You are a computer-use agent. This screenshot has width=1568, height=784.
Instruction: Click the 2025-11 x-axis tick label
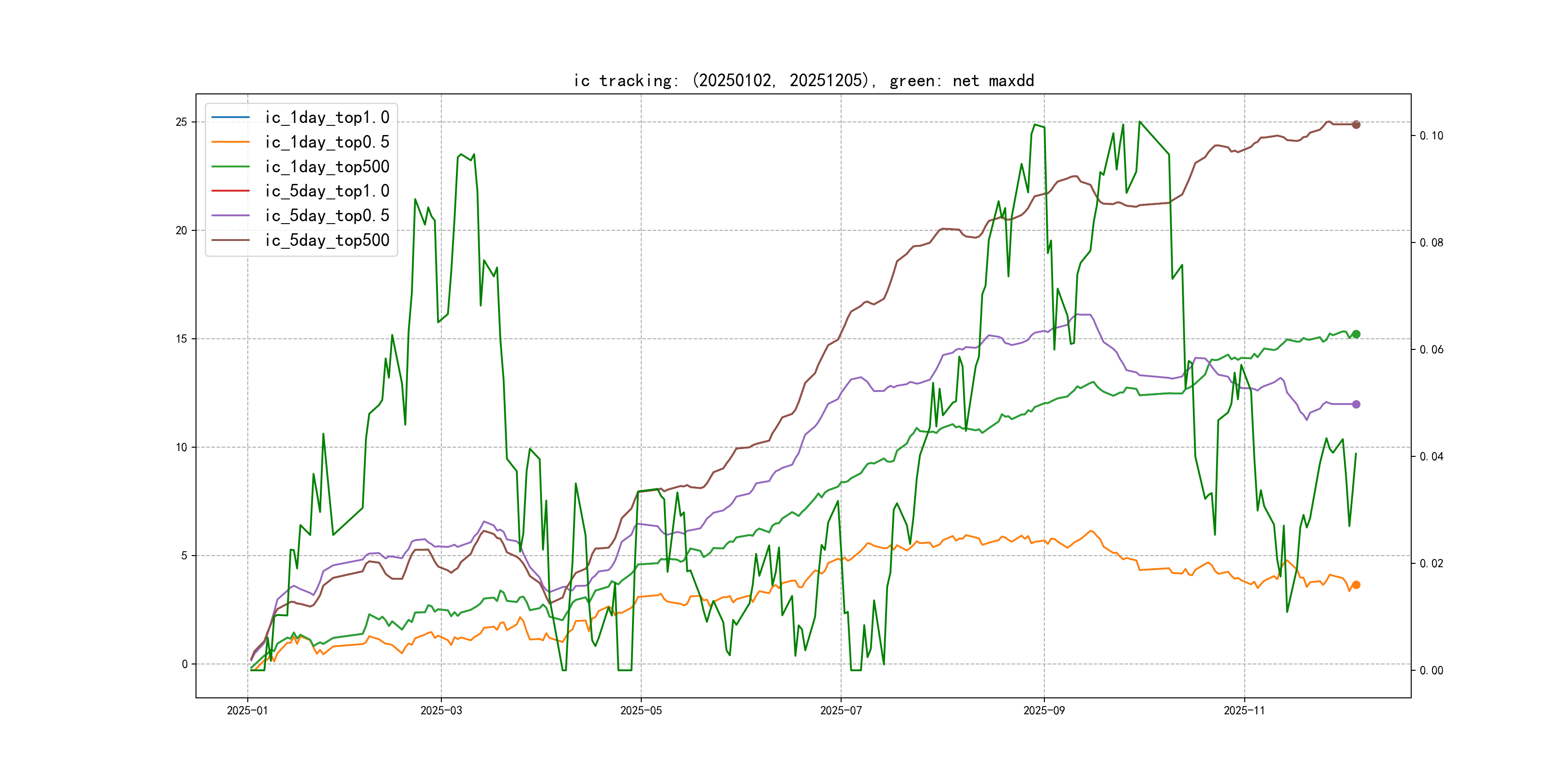1244,710
